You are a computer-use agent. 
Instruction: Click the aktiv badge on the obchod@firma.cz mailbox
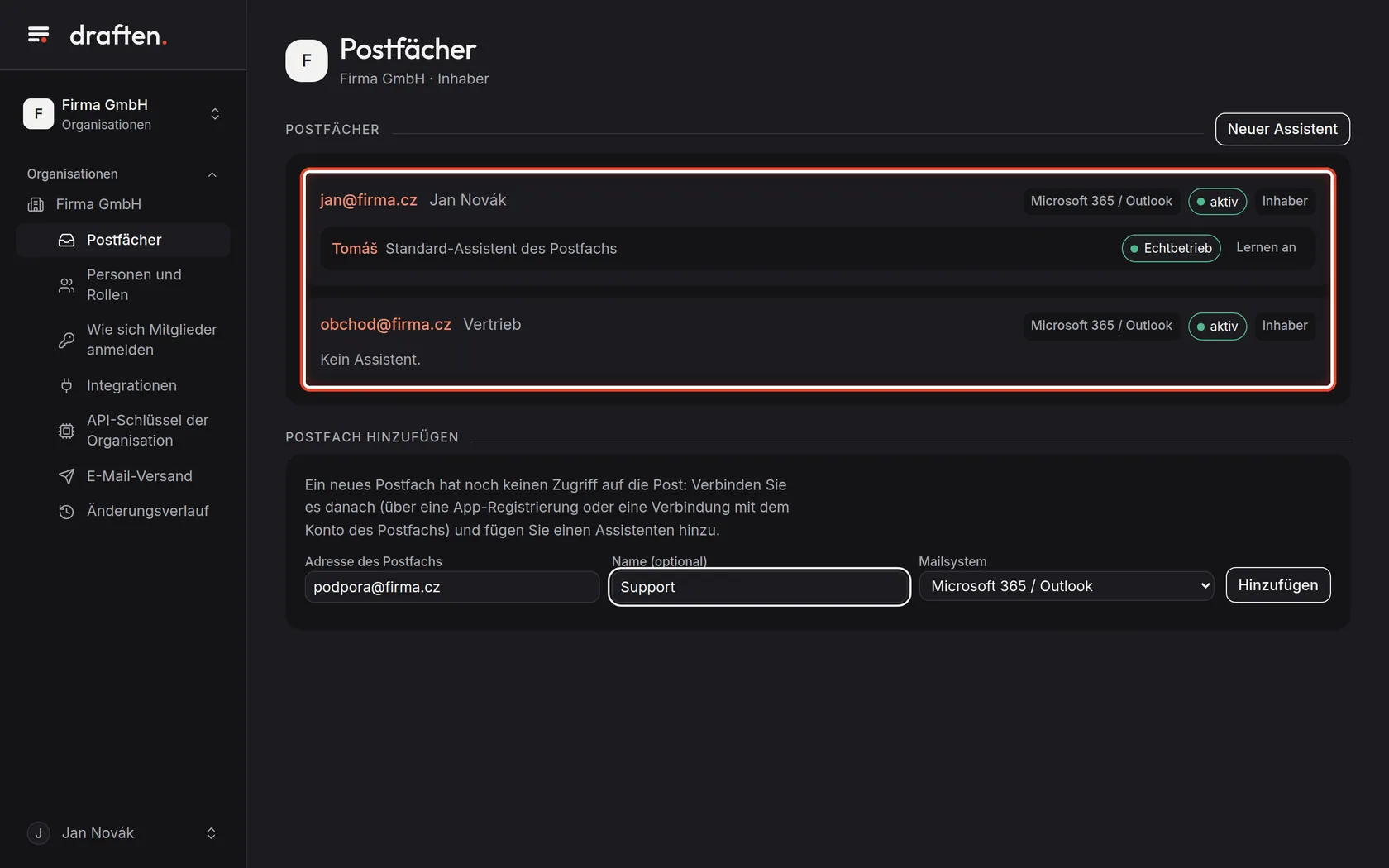tap(1217, 327)
